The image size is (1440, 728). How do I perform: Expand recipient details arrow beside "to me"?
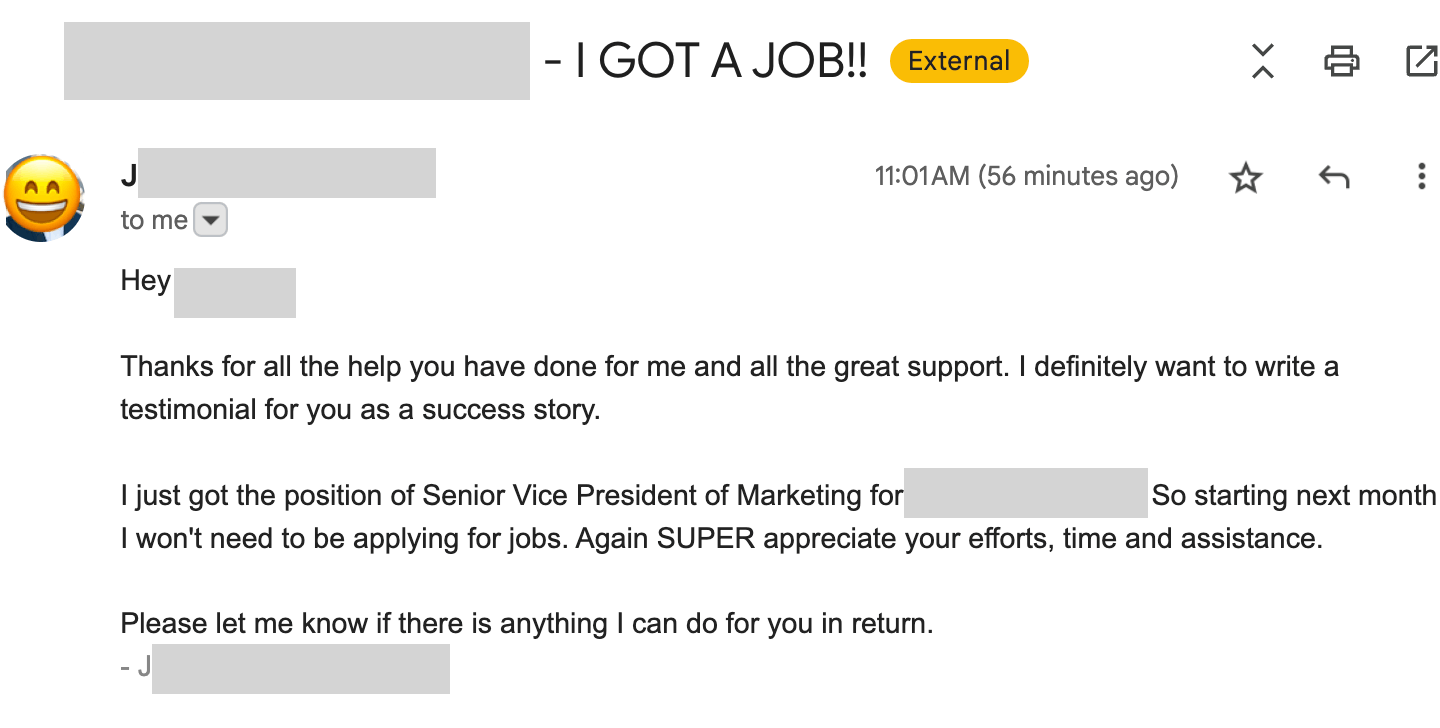pyautogui.click(x=210, y=220)
